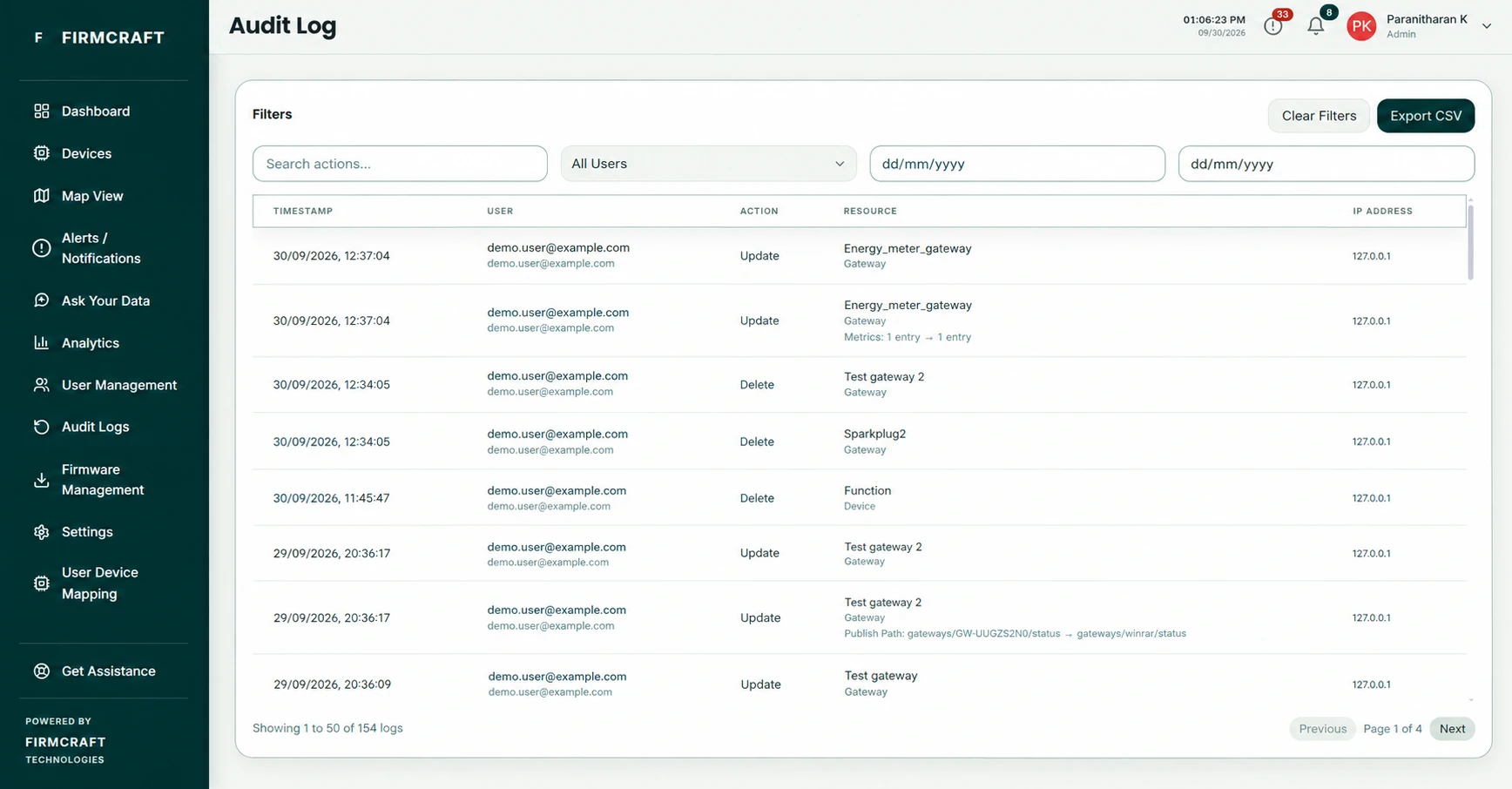The image size is (1512, 789).
Task: Open User Management menu label
Action: [119, 385]
